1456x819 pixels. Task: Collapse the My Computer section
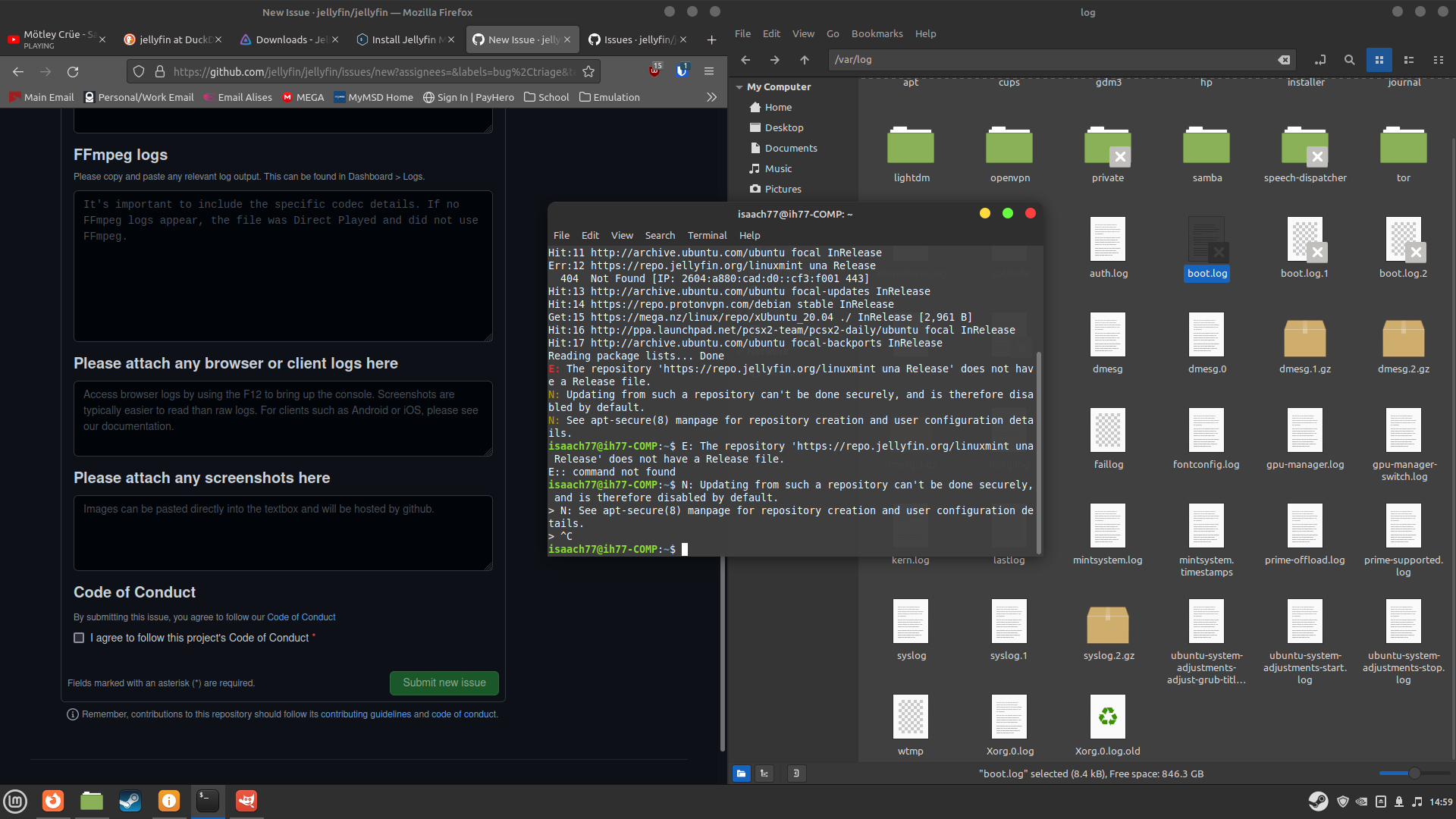[x=740, y=86]
